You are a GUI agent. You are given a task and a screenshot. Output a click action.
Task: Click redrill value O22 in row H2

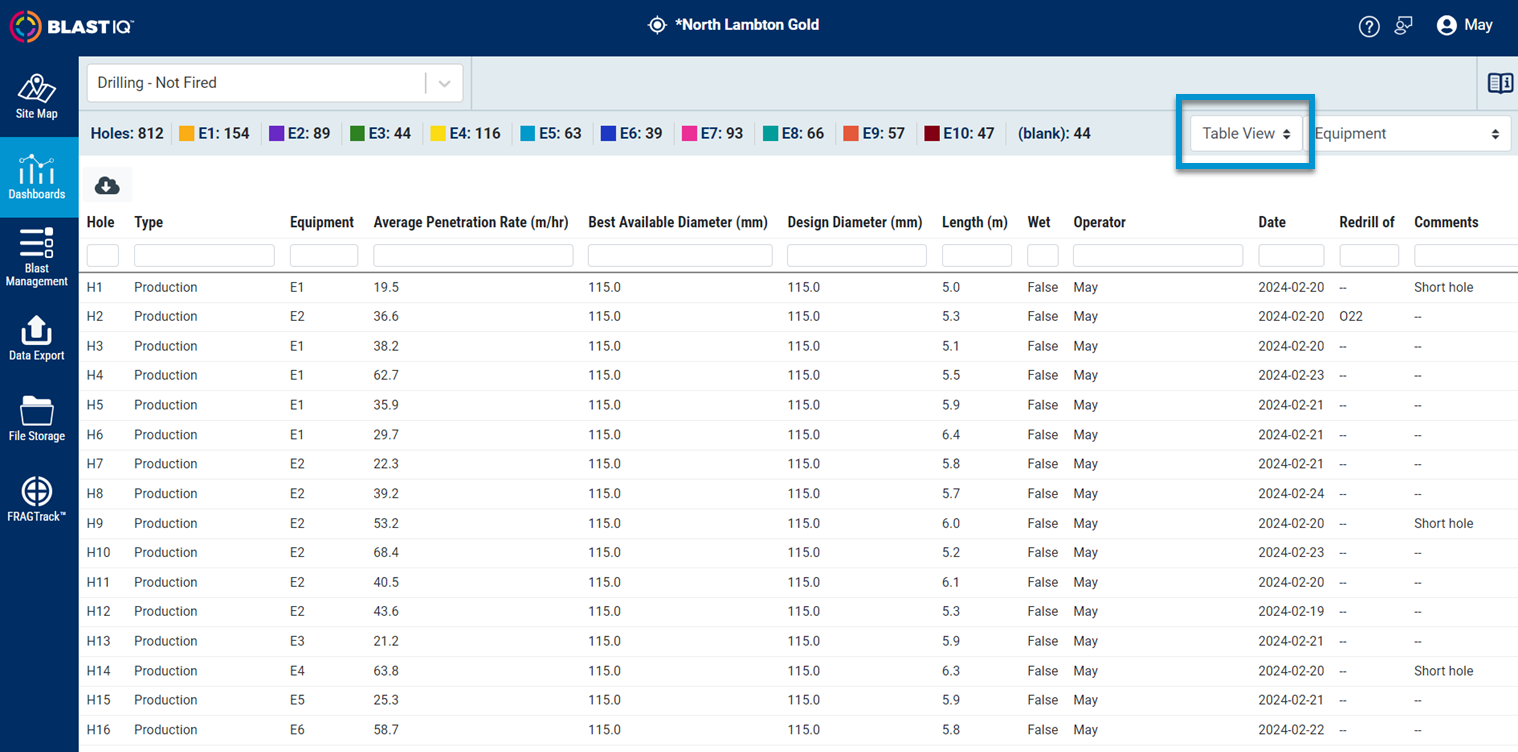point(1351,316)
